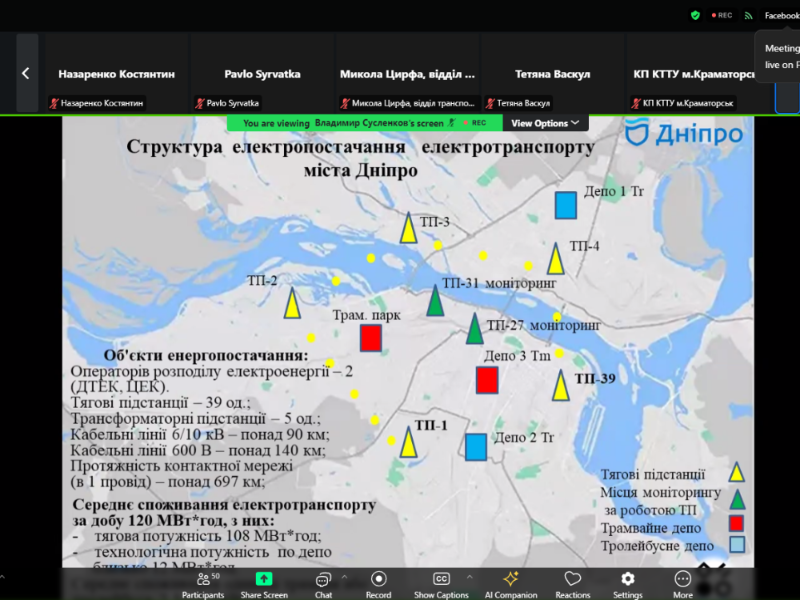Click Facebook in the top bar
Viewport: 800px width, 600px height.
click(782, 15)
